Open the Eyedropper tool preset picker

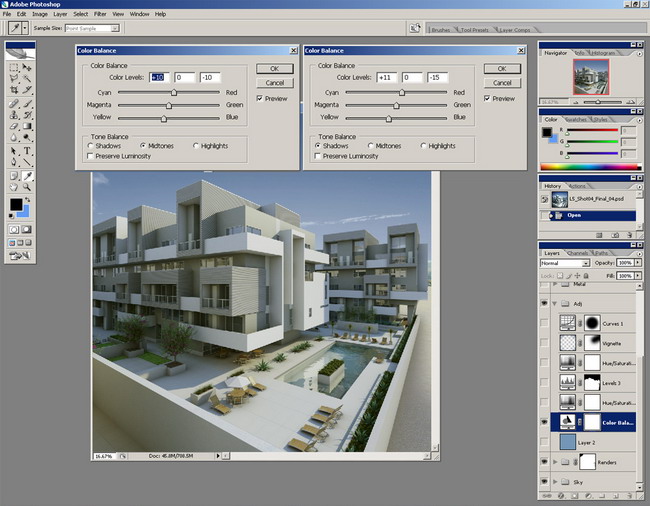coord(25,28)
